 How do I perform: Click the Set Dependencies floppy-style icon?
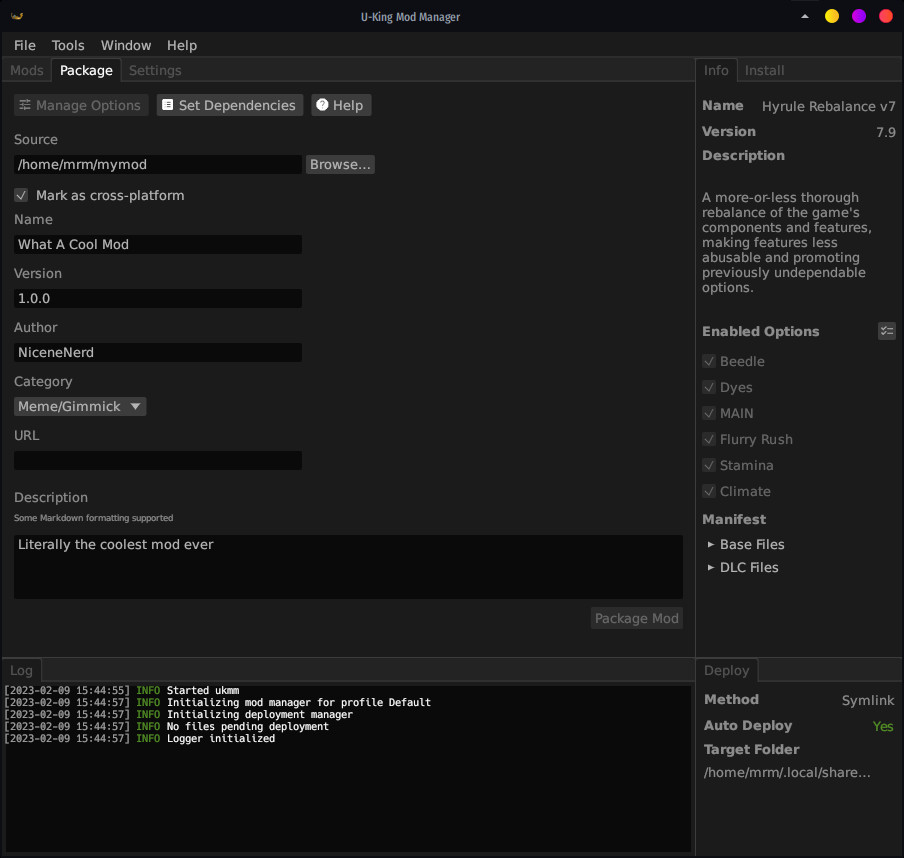click(x=168, y=105)
